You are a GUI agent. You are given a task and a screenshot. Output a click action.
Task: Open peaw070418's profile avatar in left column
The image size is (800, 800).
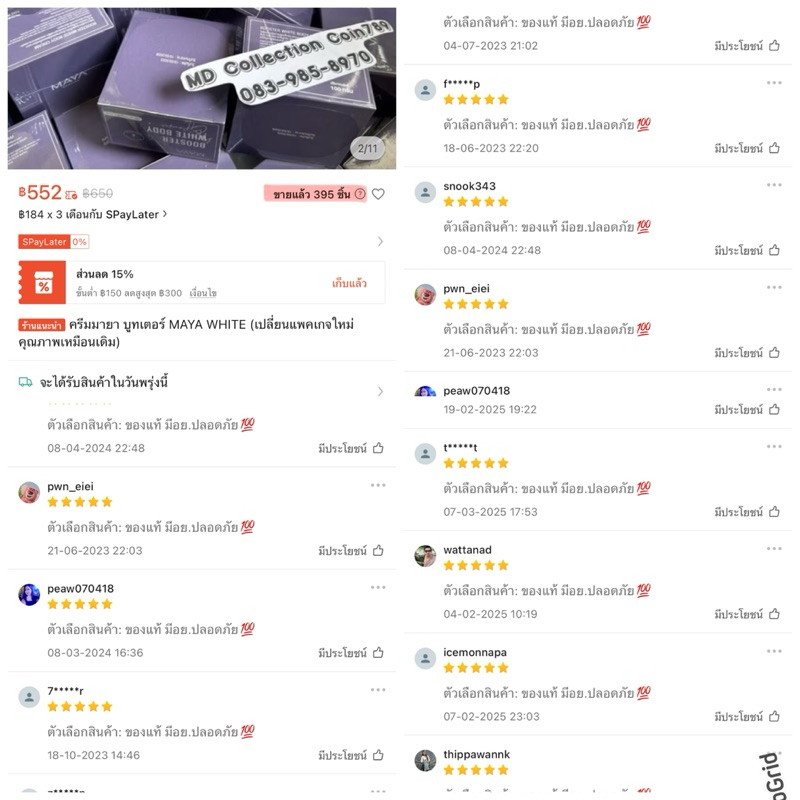tap(29, 594)
